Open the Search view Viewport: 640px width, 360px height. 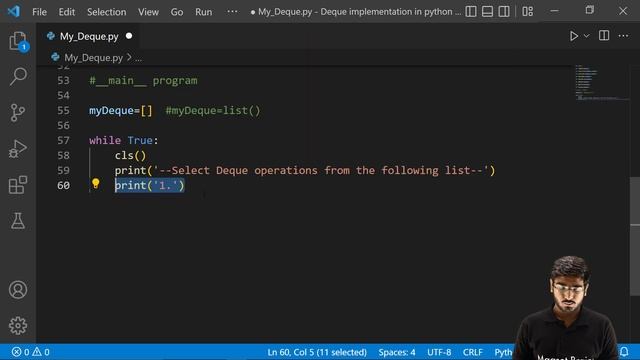tap(18, 77)
